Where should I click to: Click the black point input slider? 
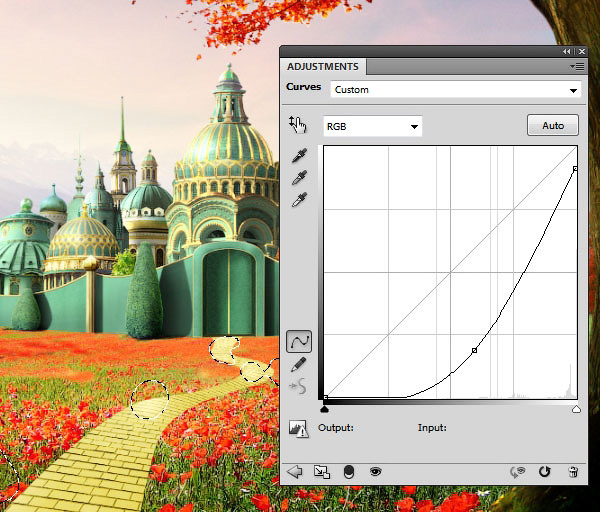(324, 409)
